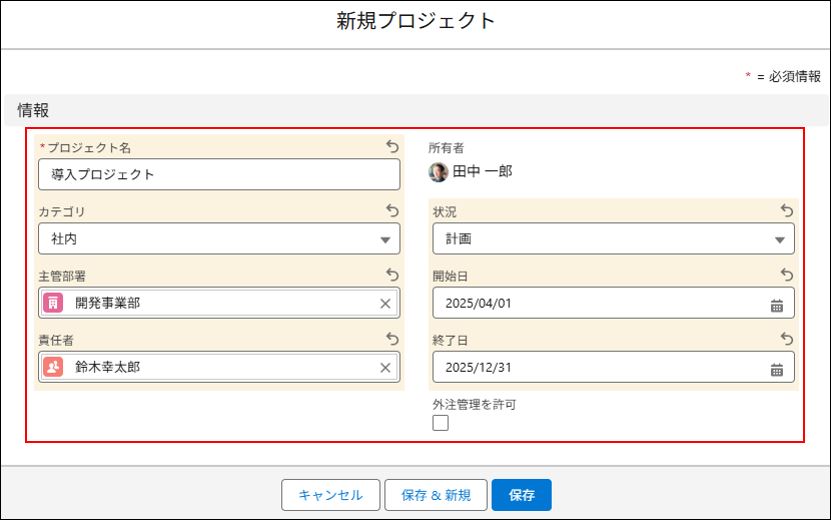This screenshot has height=520, width=831.
Task: Undo the 状況 field change
Action: tap(786, 211)
